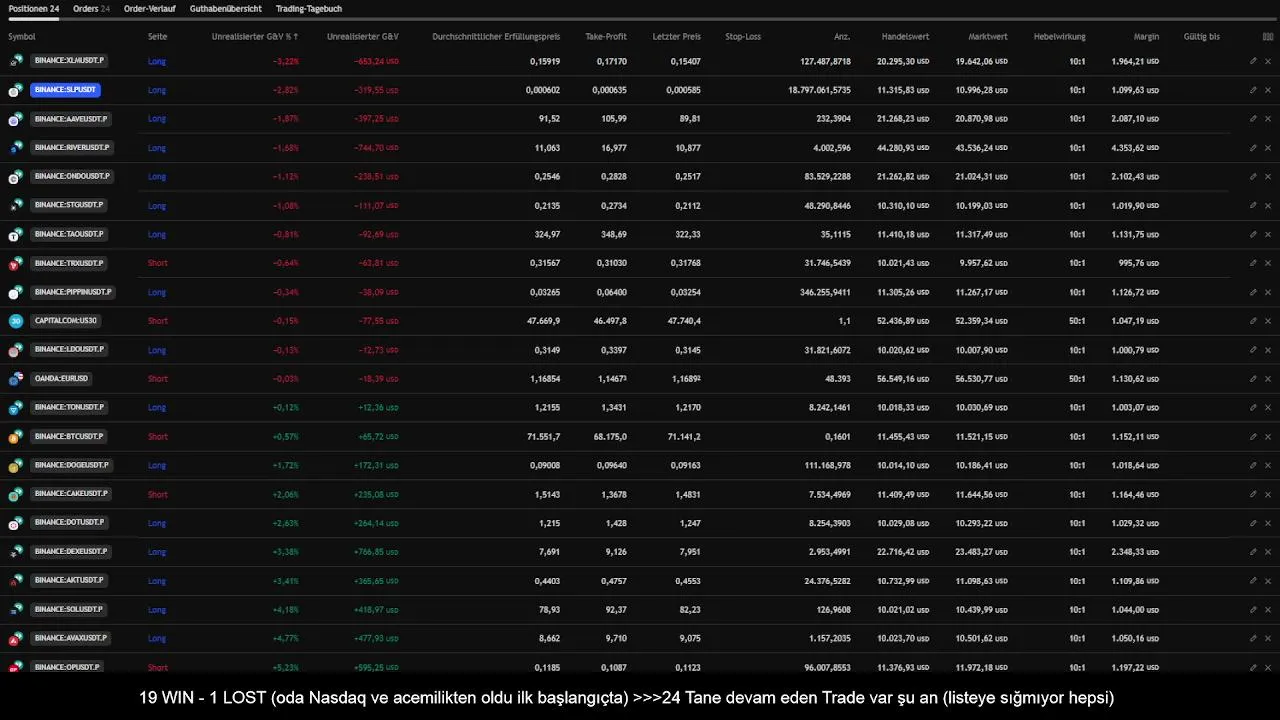Sort by the Unrealisierter G&V % column
Image resolution: width=1280 pixels, height=720 pixels.
[x=254, y=37]
